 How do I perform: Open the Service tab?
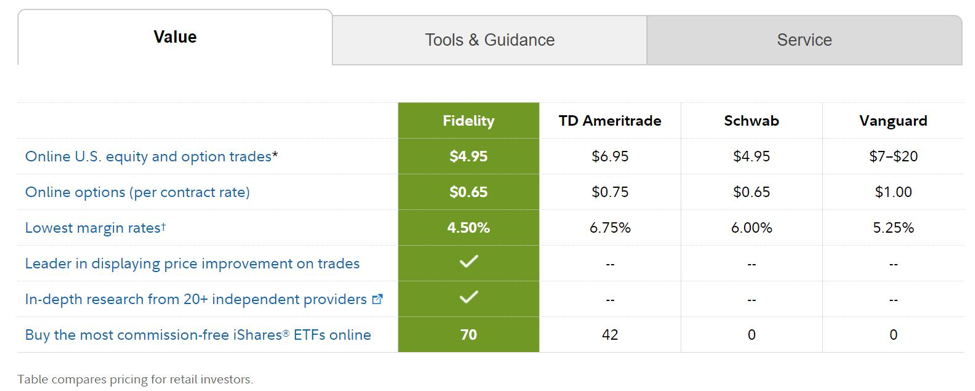tap(804, 40)
